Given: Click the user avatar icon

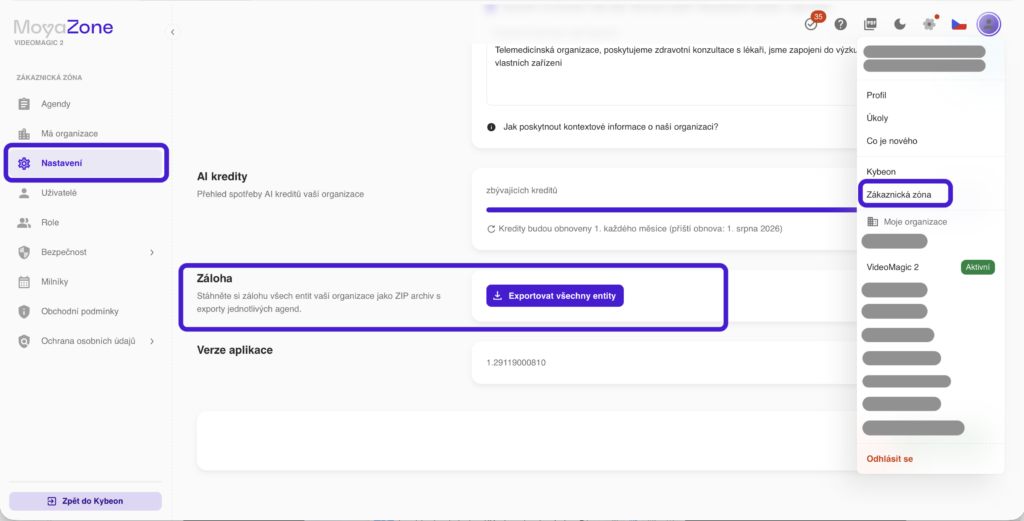Looking at the screenshot, I should point(989,24).
